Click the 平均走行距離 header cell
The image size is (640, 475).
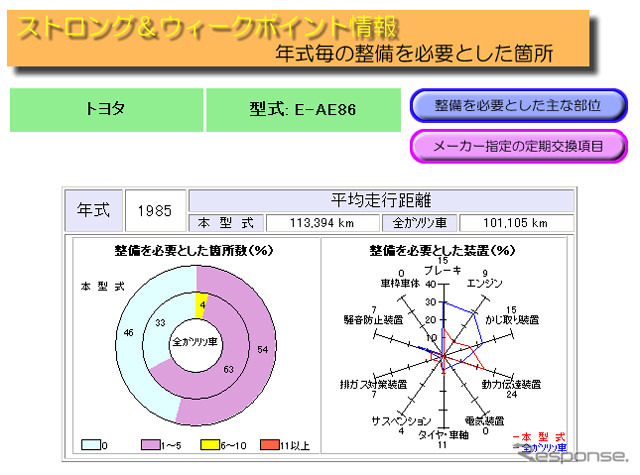click(x=381, y=200)
